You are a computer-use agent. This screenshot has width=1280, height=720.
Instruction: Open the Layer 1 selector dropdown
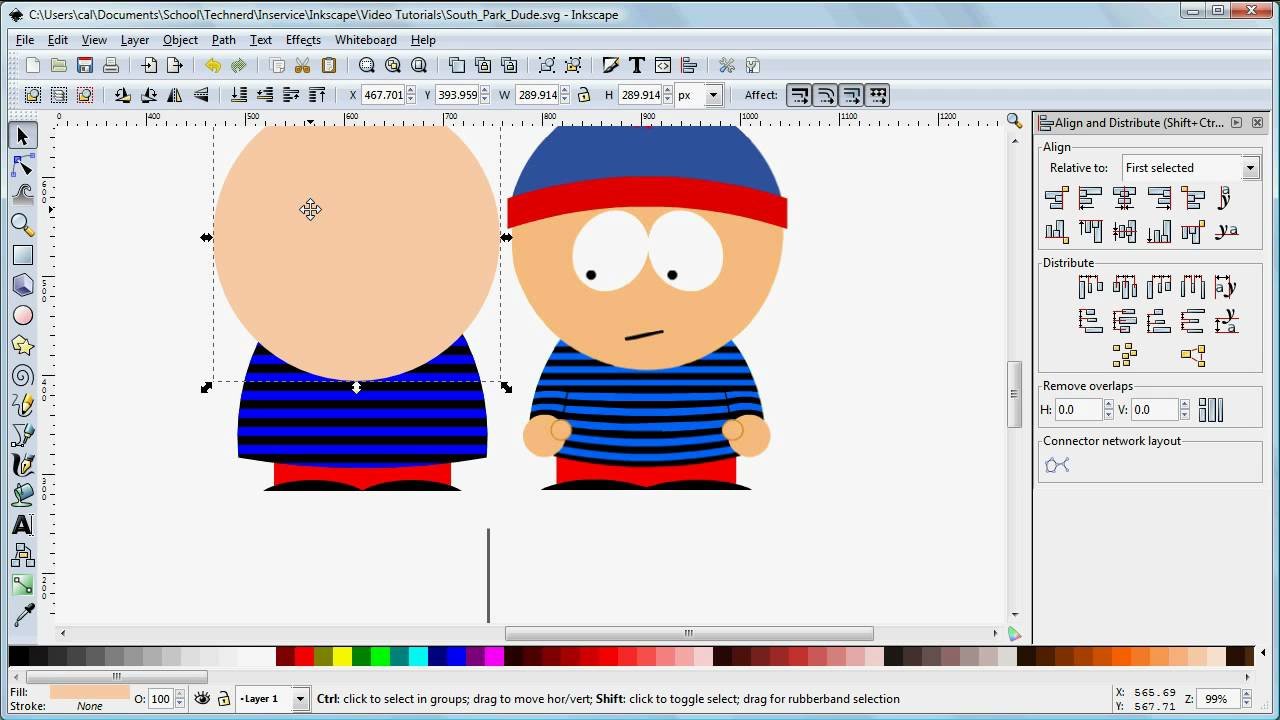click(299, 699)
